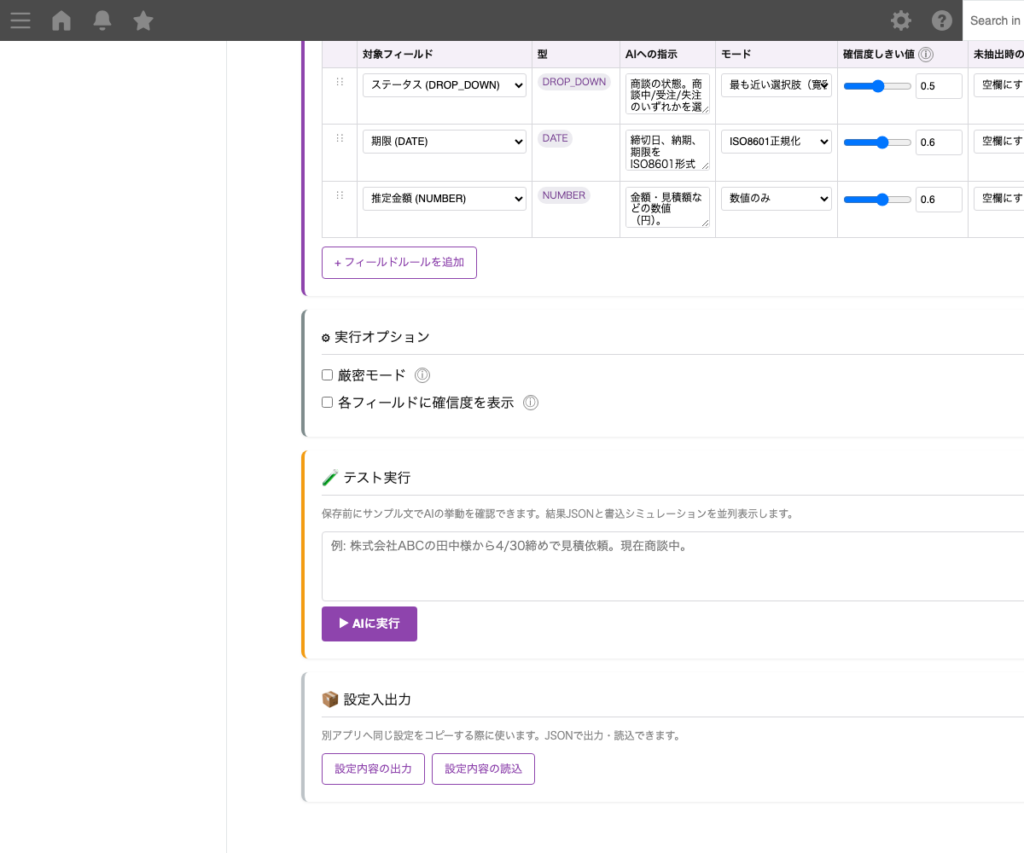Enable the 厳密モード checkbox
Screen dimensions: 1024x853
pos(325,375)
